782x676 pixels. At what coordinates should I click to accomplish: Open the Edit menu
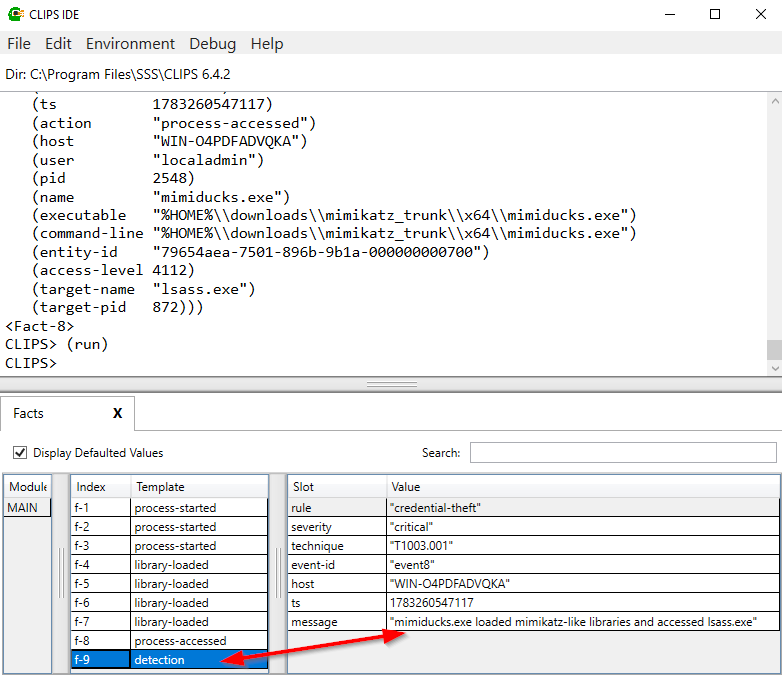[x=58, y=44]
